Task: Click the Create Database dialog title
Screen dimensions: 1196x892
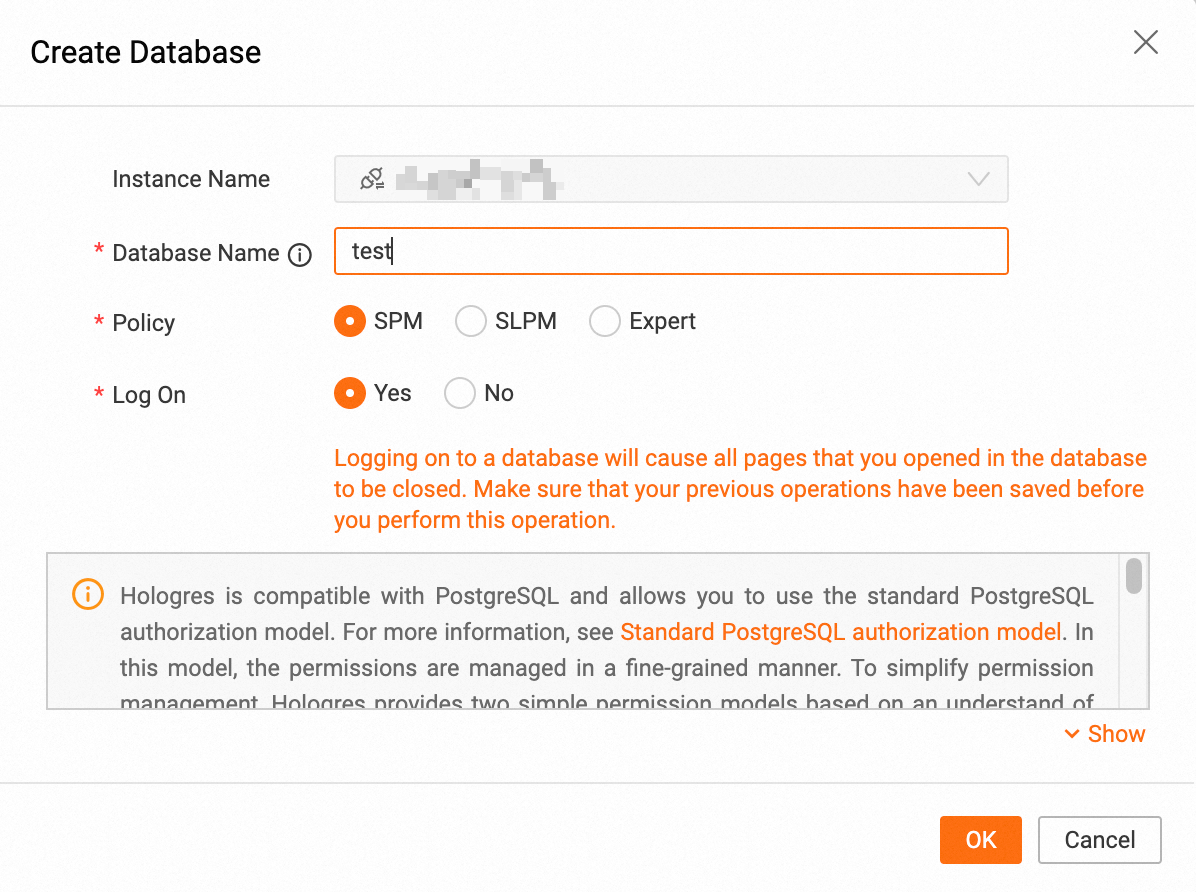Action: (146, 52)
